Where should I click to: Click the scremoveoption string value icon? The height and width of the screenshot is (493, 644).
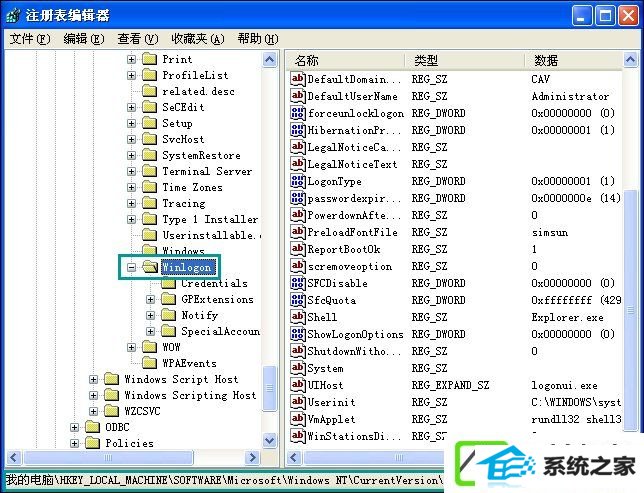point(298,266)
